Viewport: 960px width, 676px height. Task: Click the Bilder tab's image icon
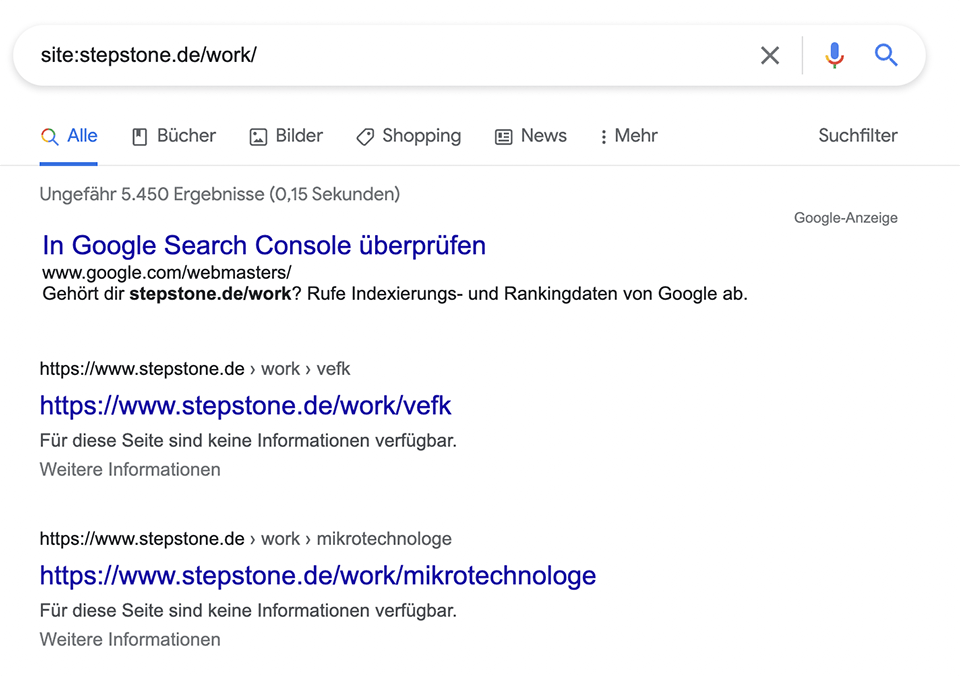pyautogui.click(x=258, y=137)
